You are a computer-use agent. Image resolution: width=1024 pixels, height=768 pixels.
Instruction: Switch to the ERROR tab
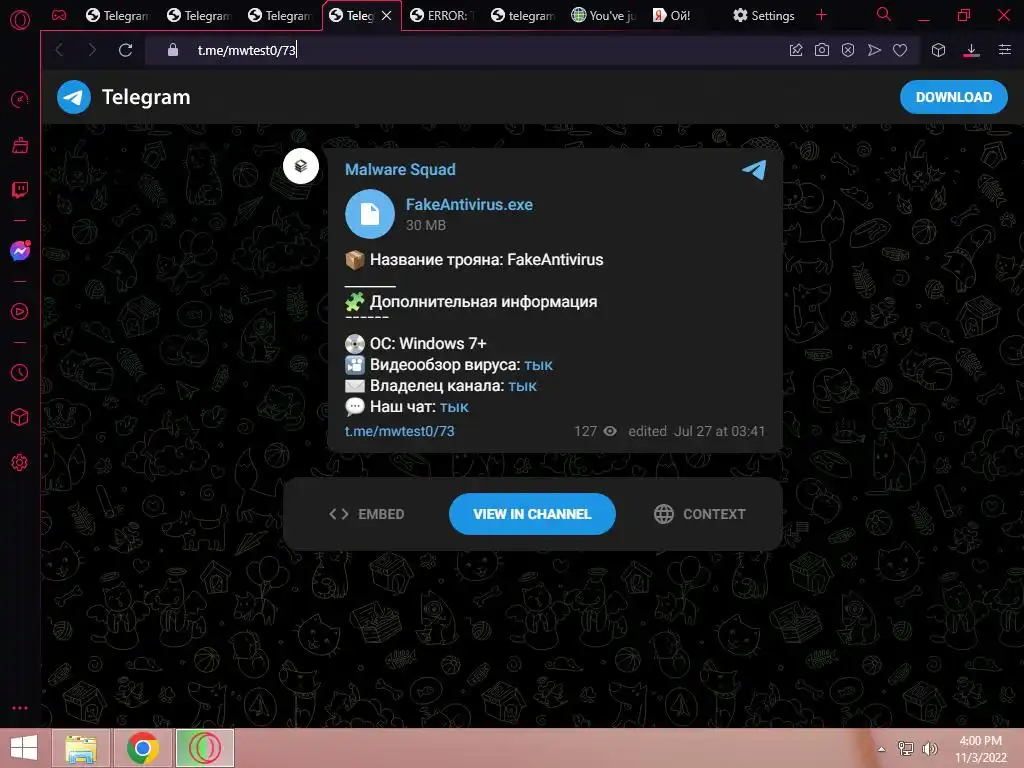[x=442, y=16]
